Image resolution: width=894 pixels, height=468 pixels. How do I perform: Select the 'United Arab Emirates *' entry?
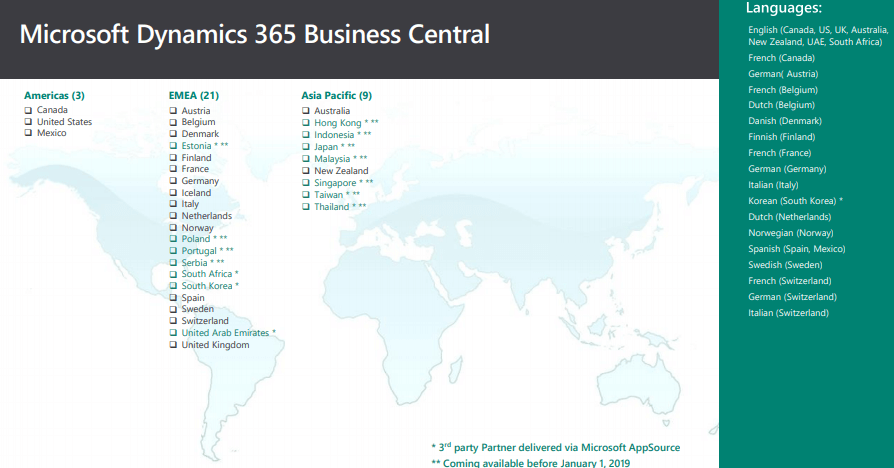(229, 333)
